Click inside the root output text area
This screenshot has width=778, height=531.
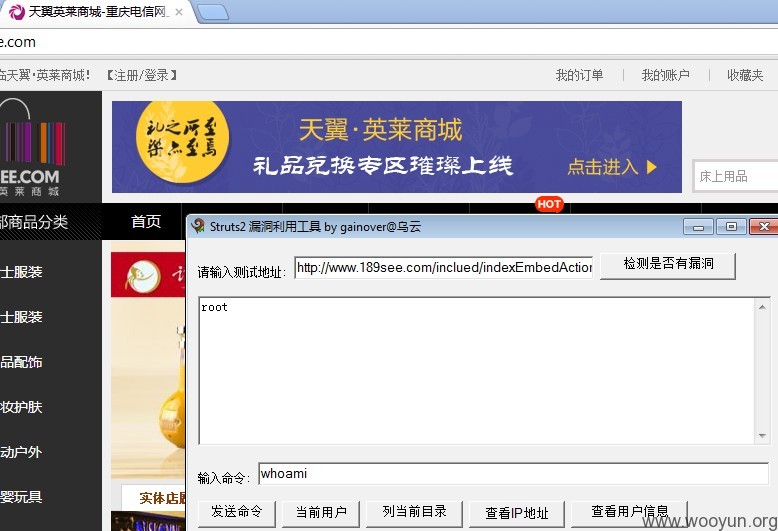(x=476, y=371)
